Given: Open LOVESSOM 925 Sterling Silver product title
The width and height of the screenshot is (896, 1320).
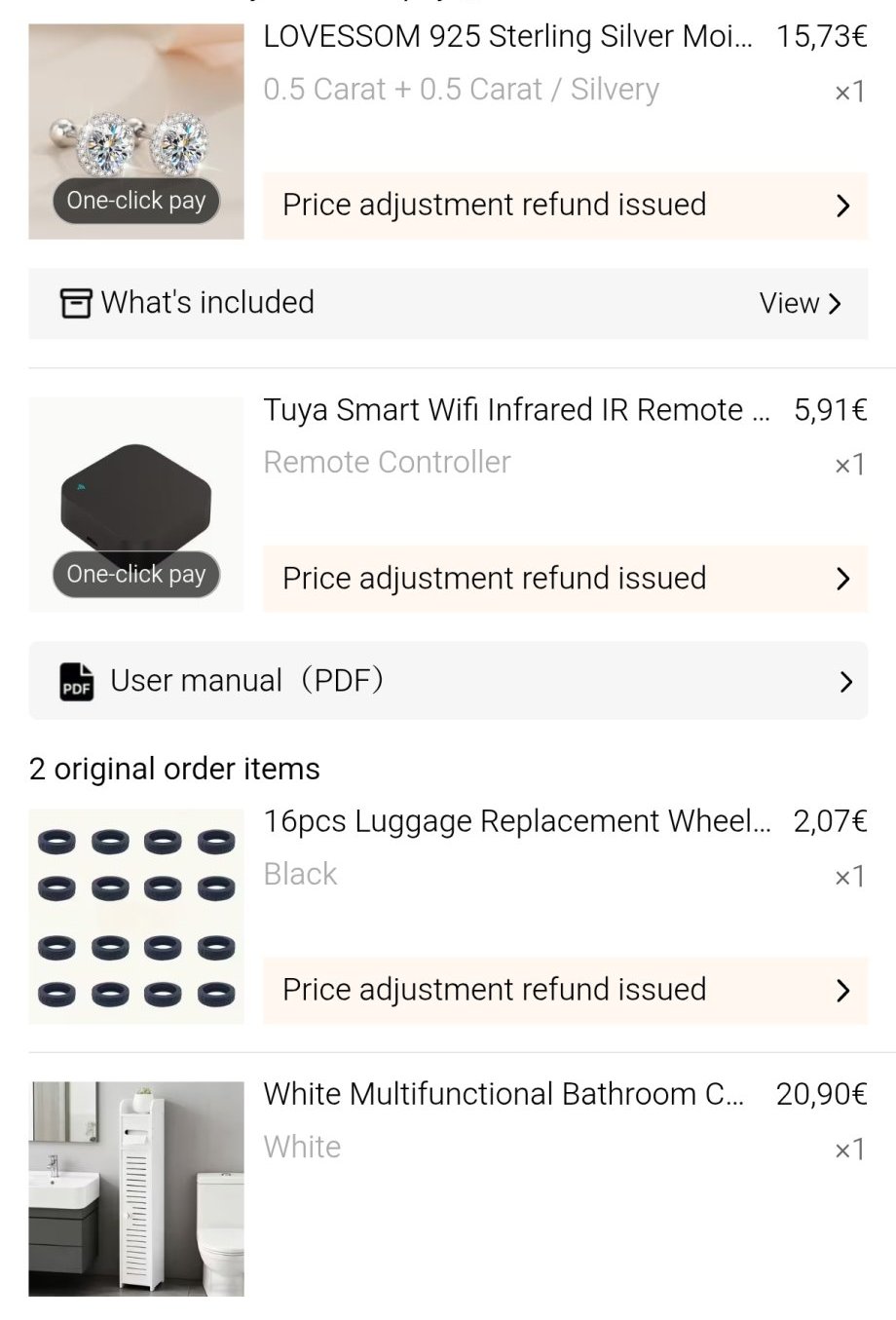Looking at the screenshot, I should pyautogui.click(x=507, y=37).
